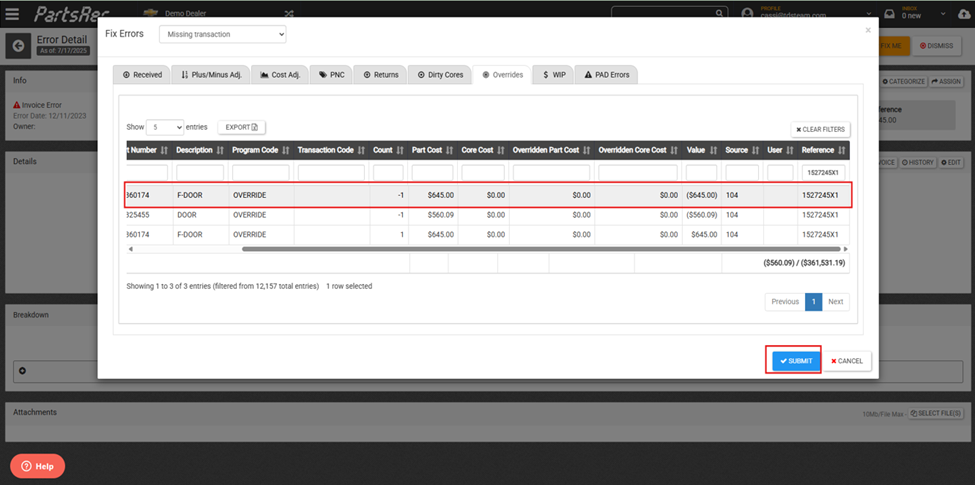Click the History button
The height and width of the screenshot is (485, 975).
918,162
